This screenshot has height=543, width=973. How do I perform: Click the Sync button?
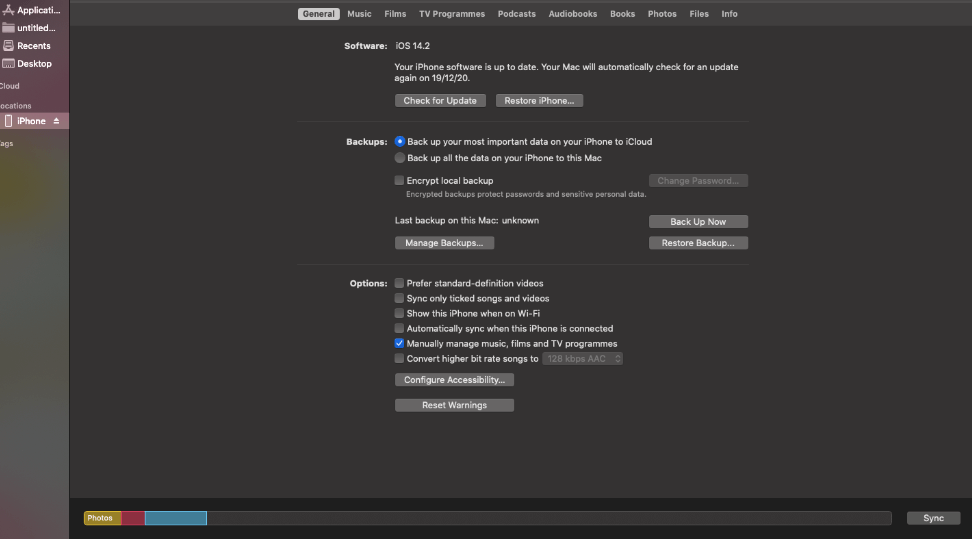click(x=933, y=518)
